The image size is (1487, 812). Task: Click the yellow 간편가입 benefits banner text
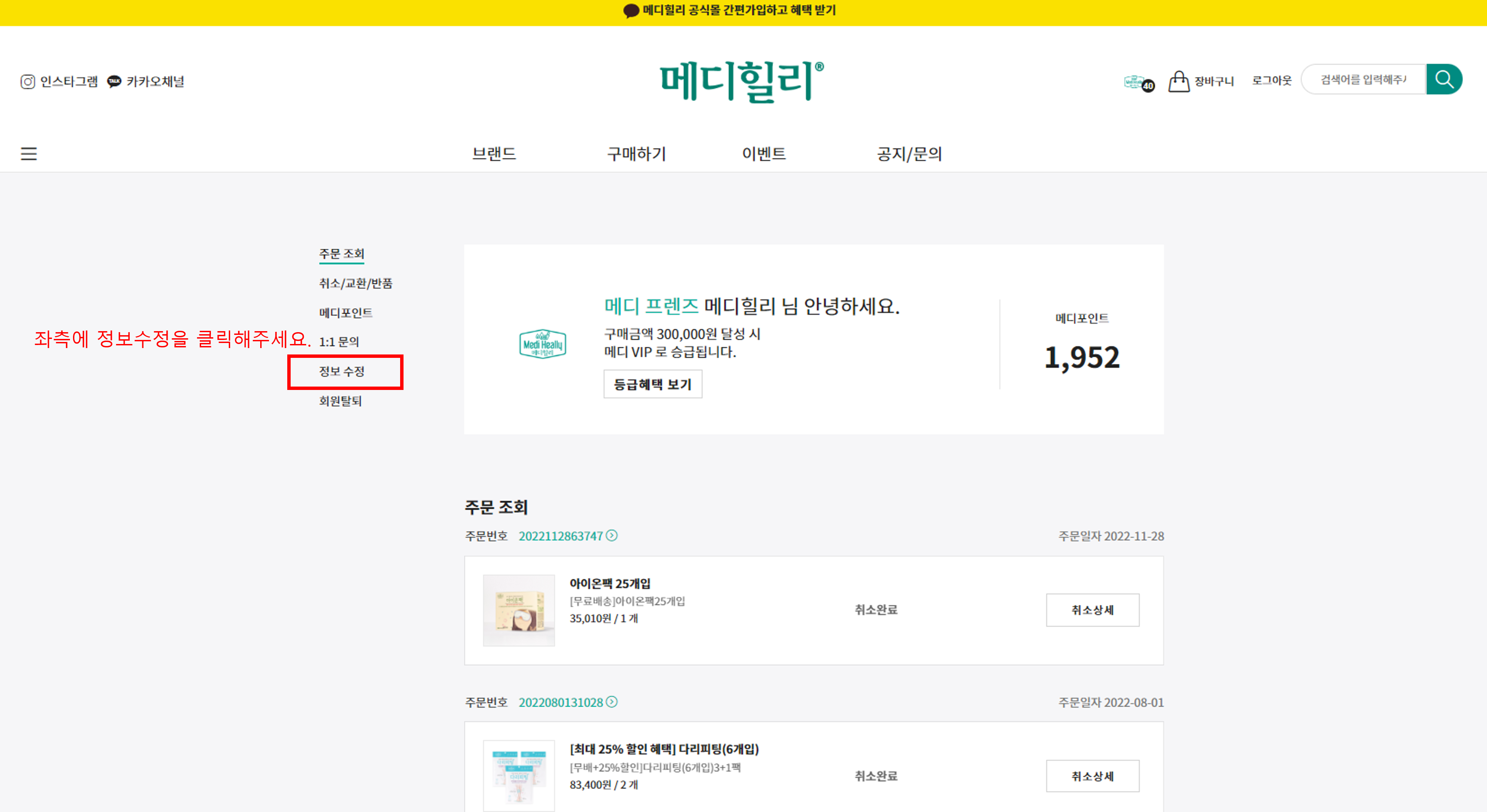click(x=739, y=10)
